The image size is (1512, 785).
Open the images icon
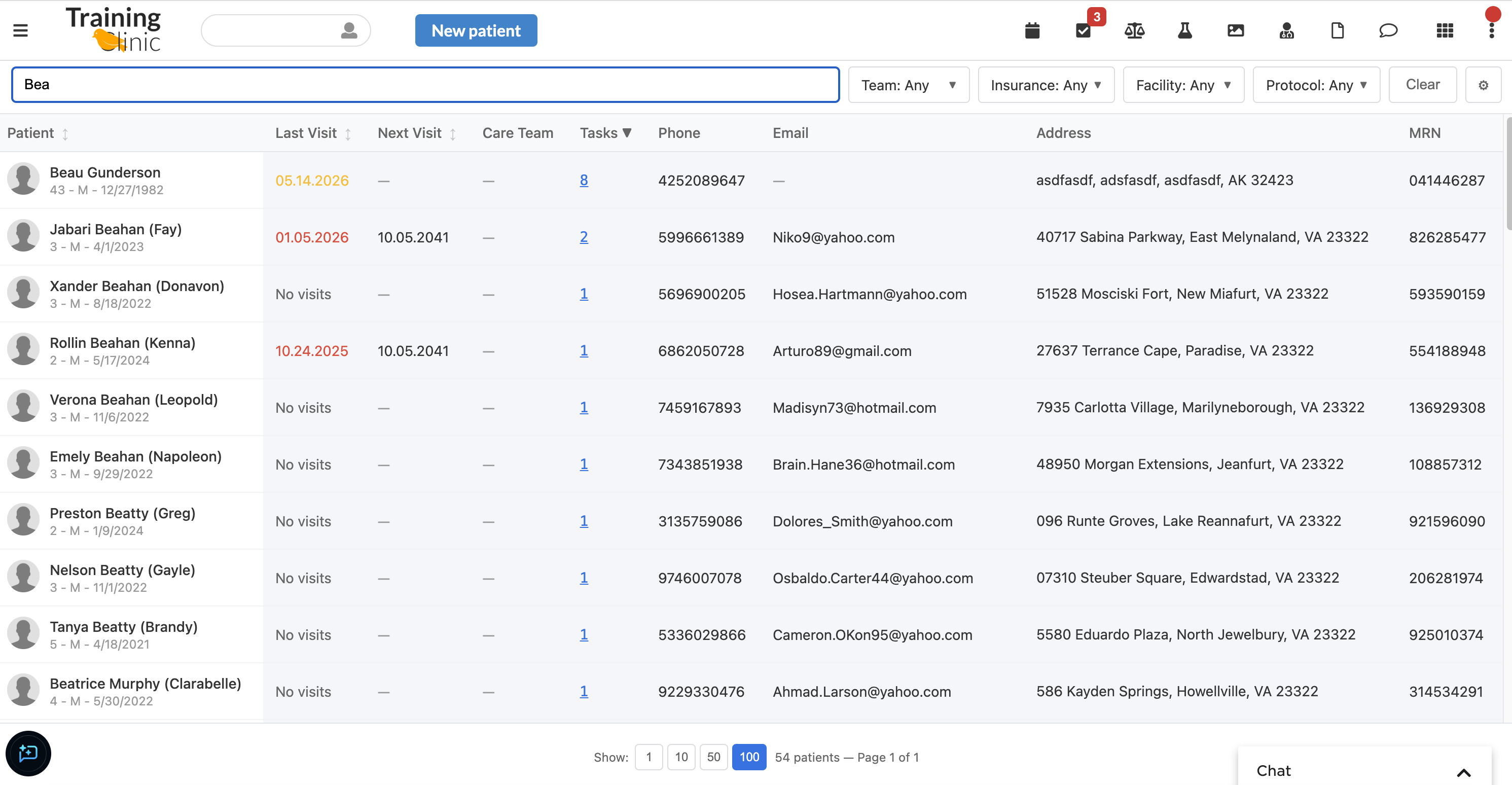click(1236, 30)
